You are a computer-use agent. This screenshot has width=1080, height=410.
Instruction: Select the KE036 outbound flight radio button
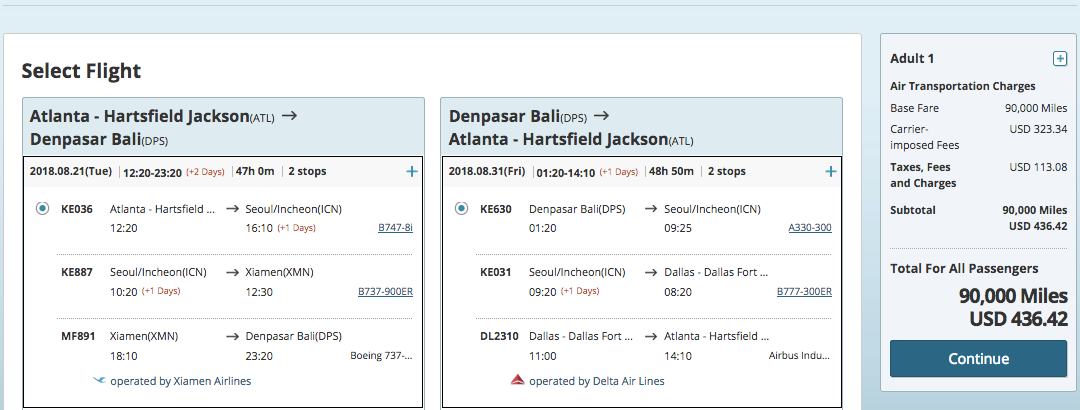(43, 208)
